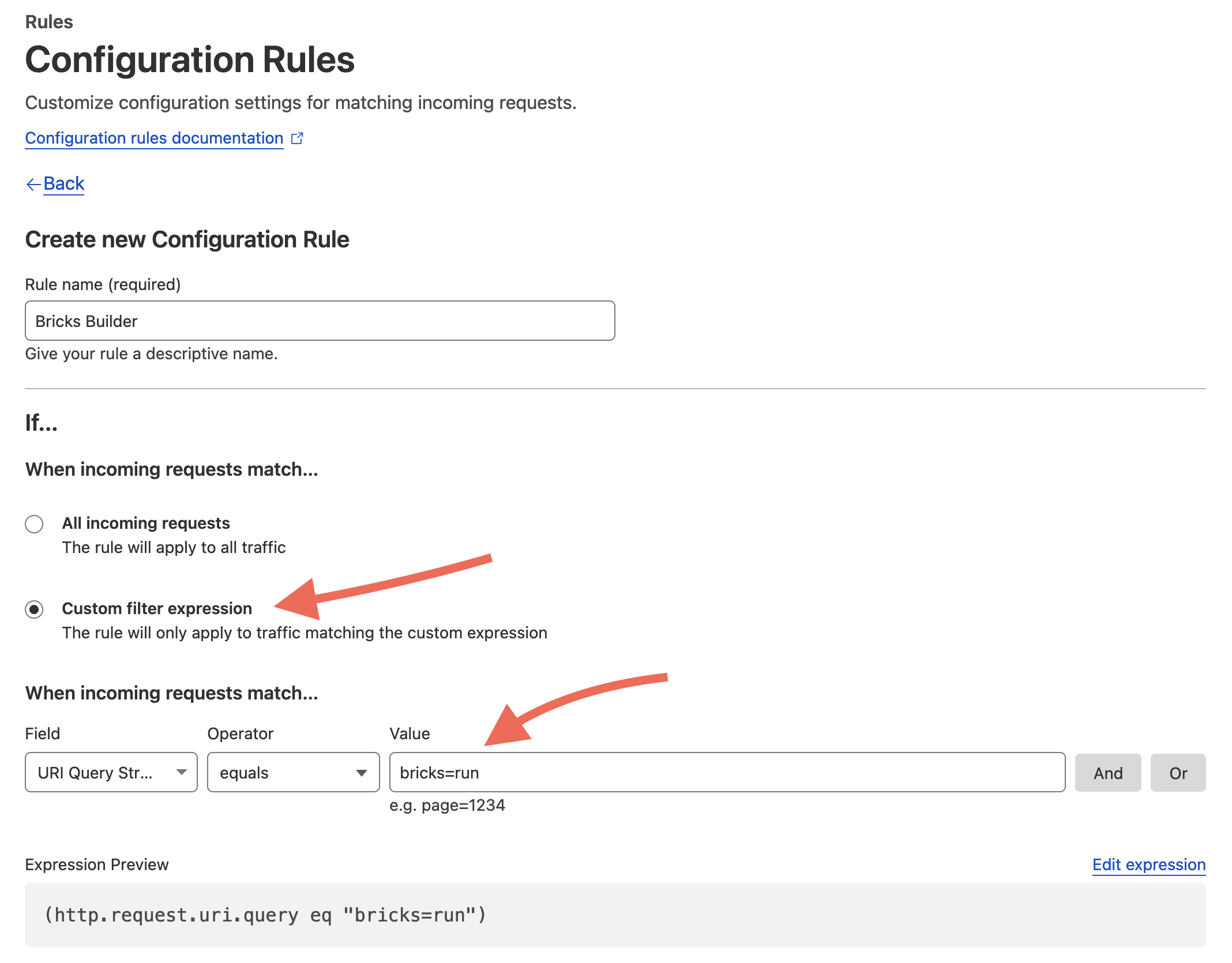This screenshot has height=963, width=1232.
Task: Select All incoming requests radio button
Action: point(34,524)
